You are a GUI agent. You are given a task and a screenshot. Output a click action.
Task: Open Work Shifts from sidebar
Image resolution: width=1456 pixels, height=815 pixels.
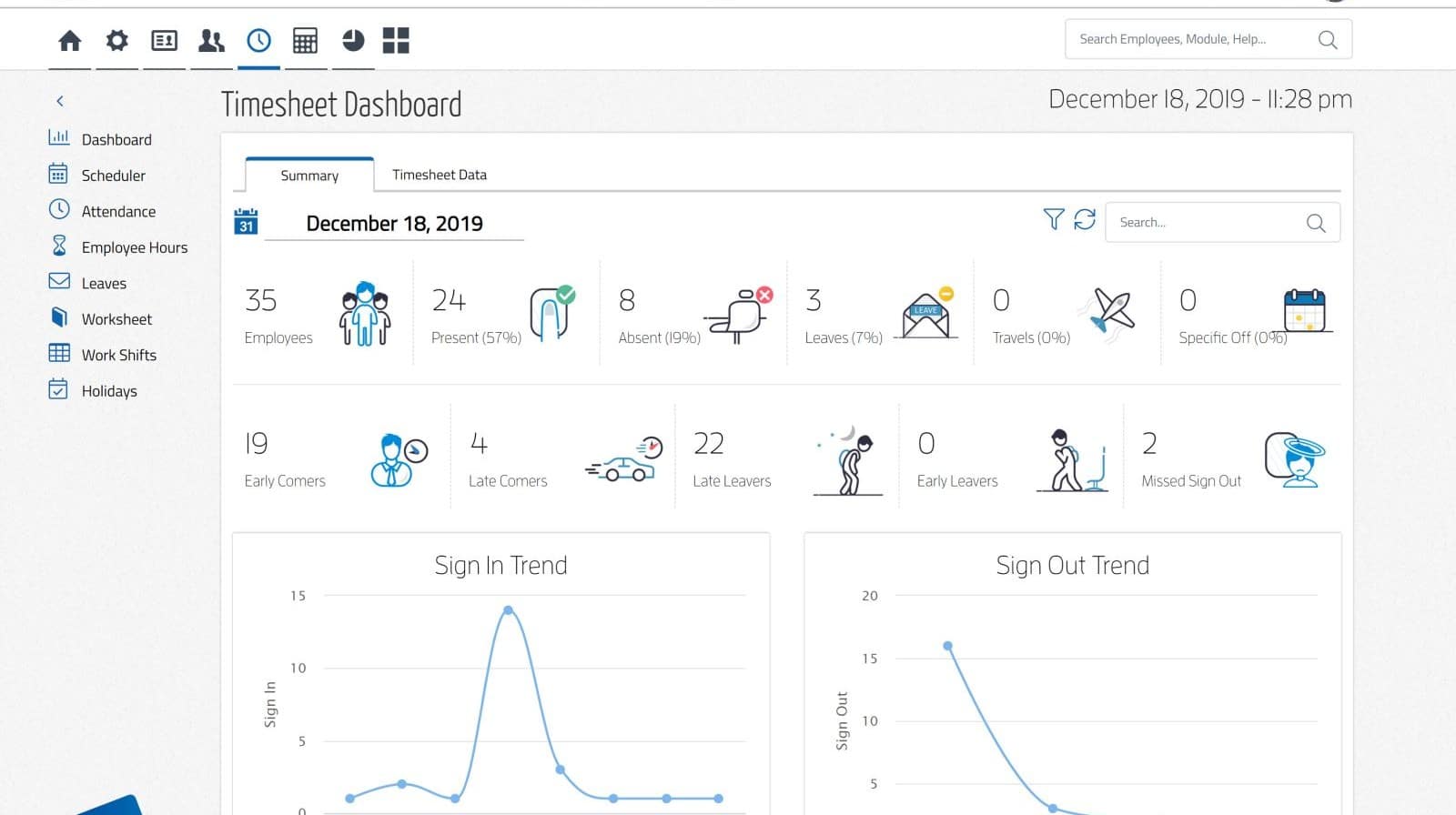[118, 355]
